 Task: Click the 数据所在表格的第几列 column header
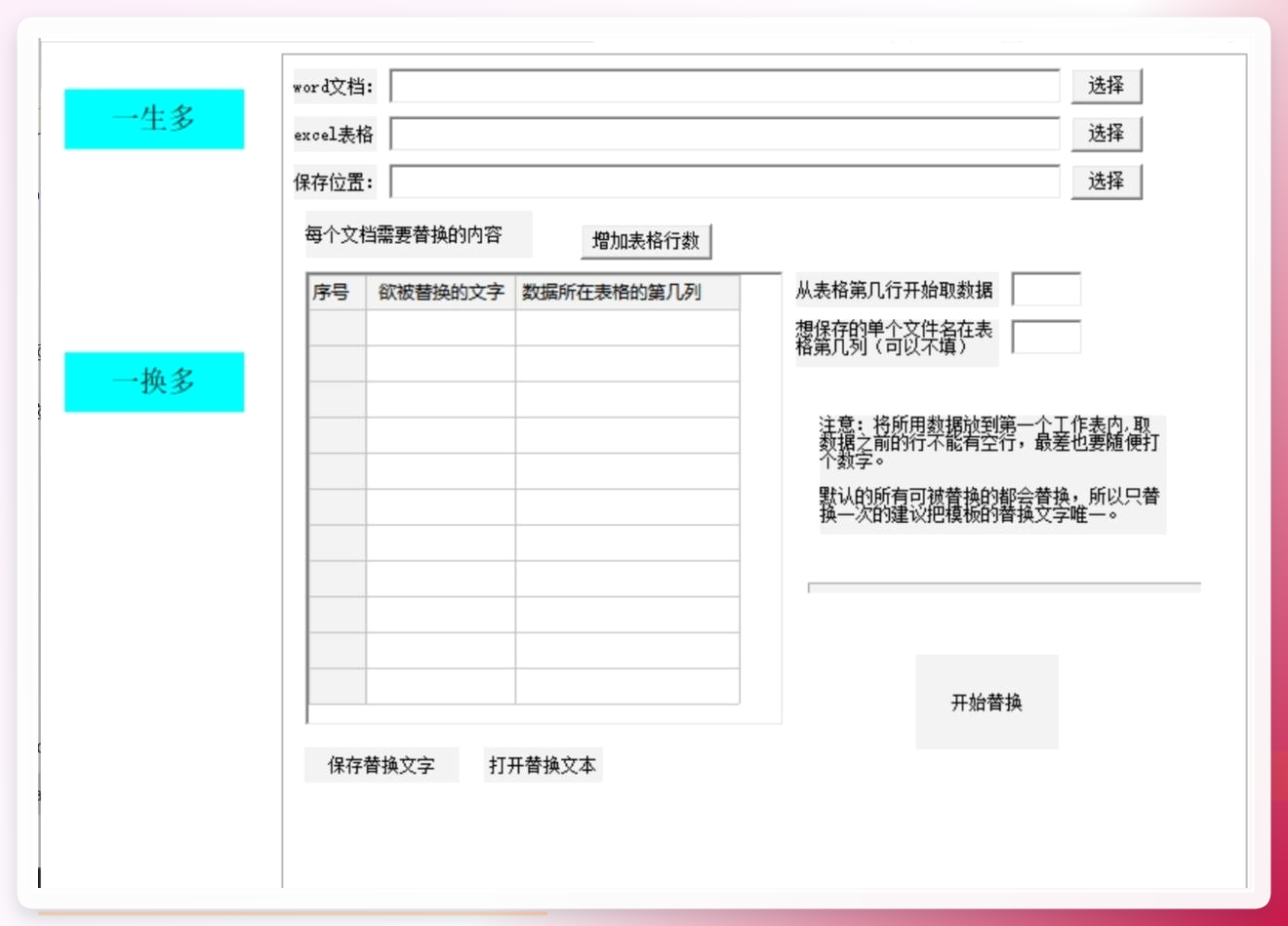coord(627,293)
